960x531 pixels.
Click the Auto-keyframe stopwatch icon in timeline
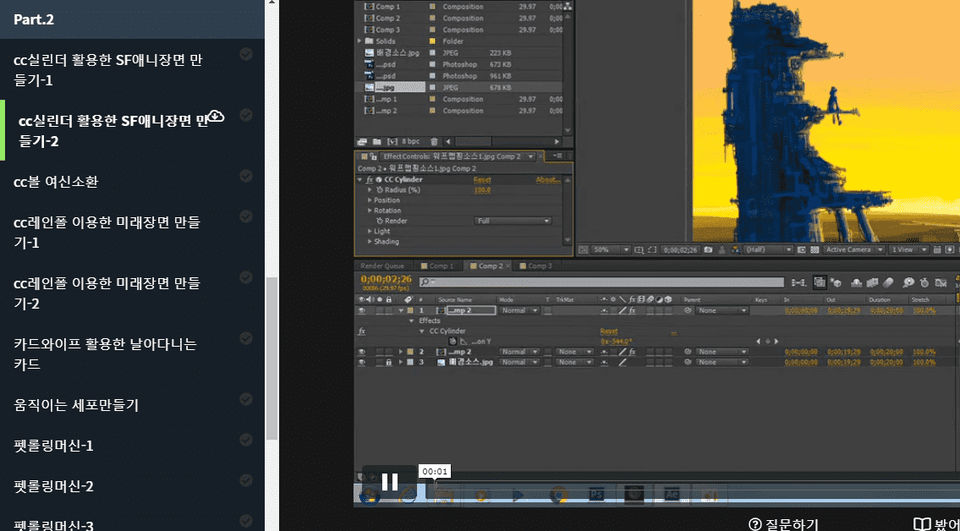[924, 282]
